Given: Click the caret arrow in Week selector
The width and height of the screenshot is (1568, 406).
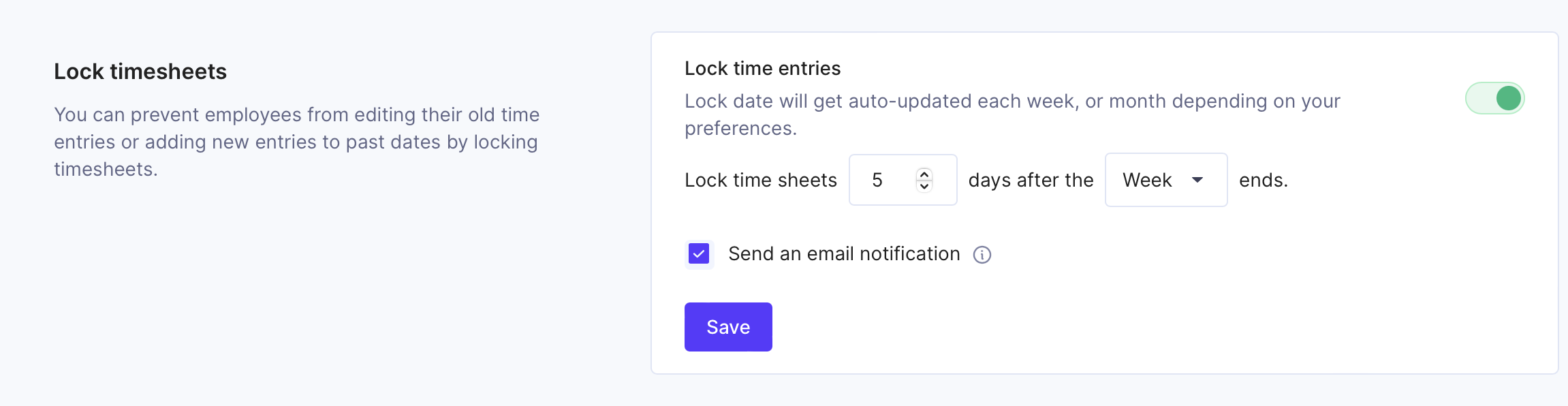Looking at the screenshot, I should click(x=1197, y=180).
